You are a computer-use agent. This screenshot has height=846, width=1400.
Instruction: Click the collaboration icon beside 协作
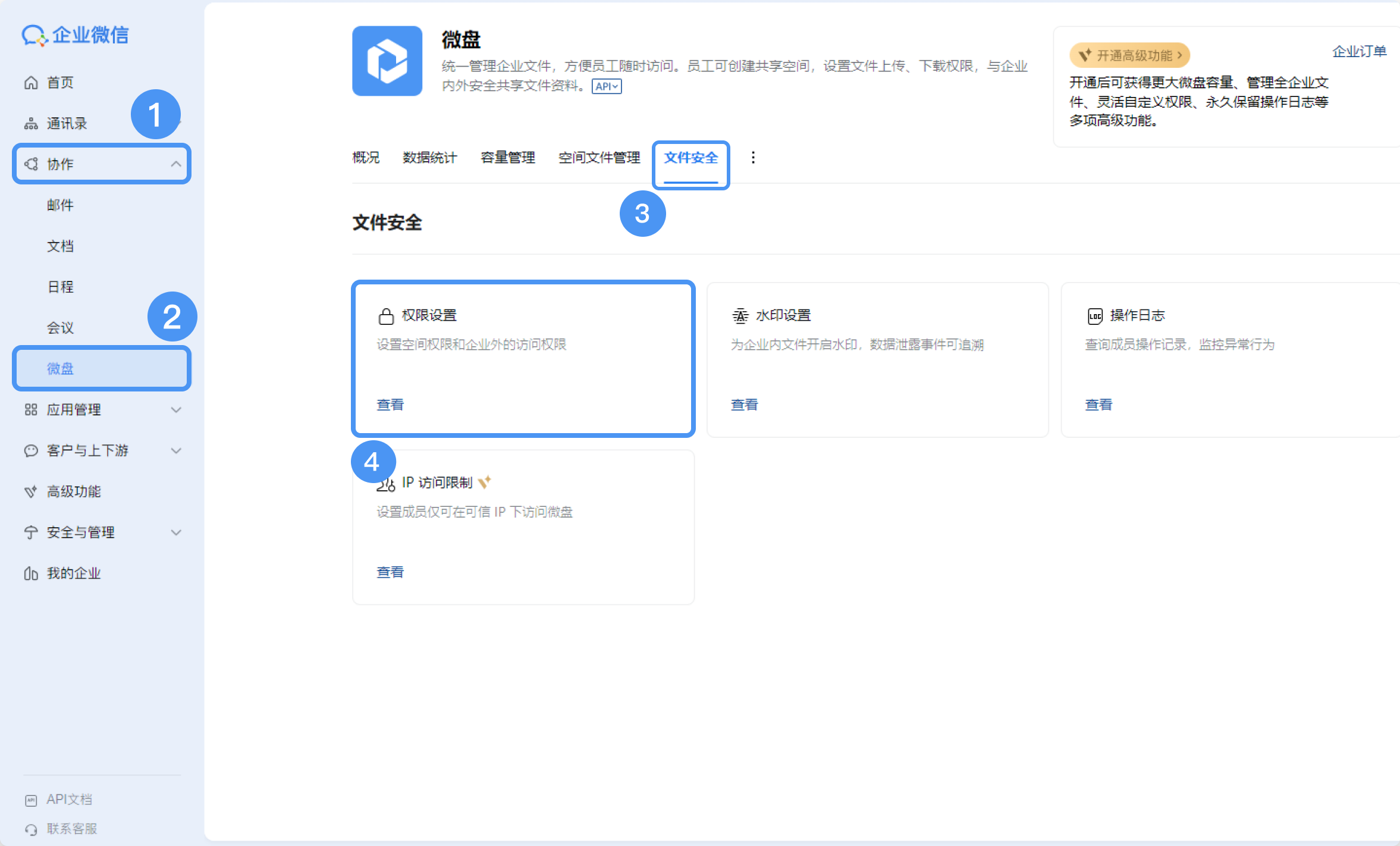pyautogui.click(x=31, y=164)
